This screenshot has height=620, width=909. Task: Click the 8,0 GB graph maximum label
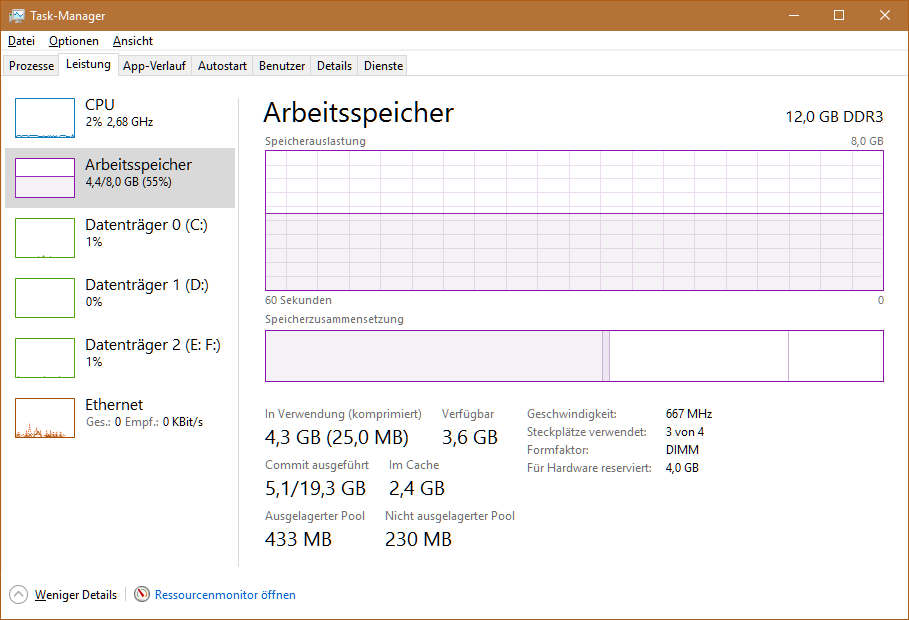point(867,141)
